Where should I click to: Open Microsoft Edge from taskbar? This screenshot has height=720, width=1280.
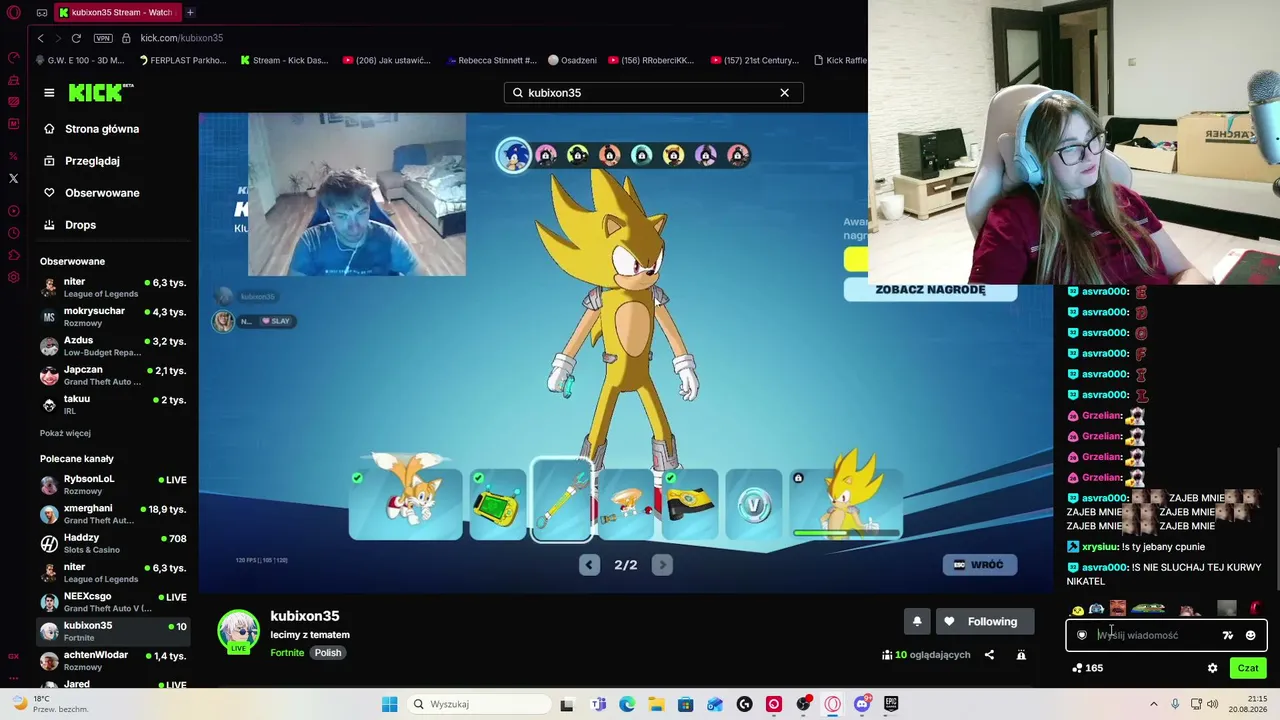pos(627,704)
